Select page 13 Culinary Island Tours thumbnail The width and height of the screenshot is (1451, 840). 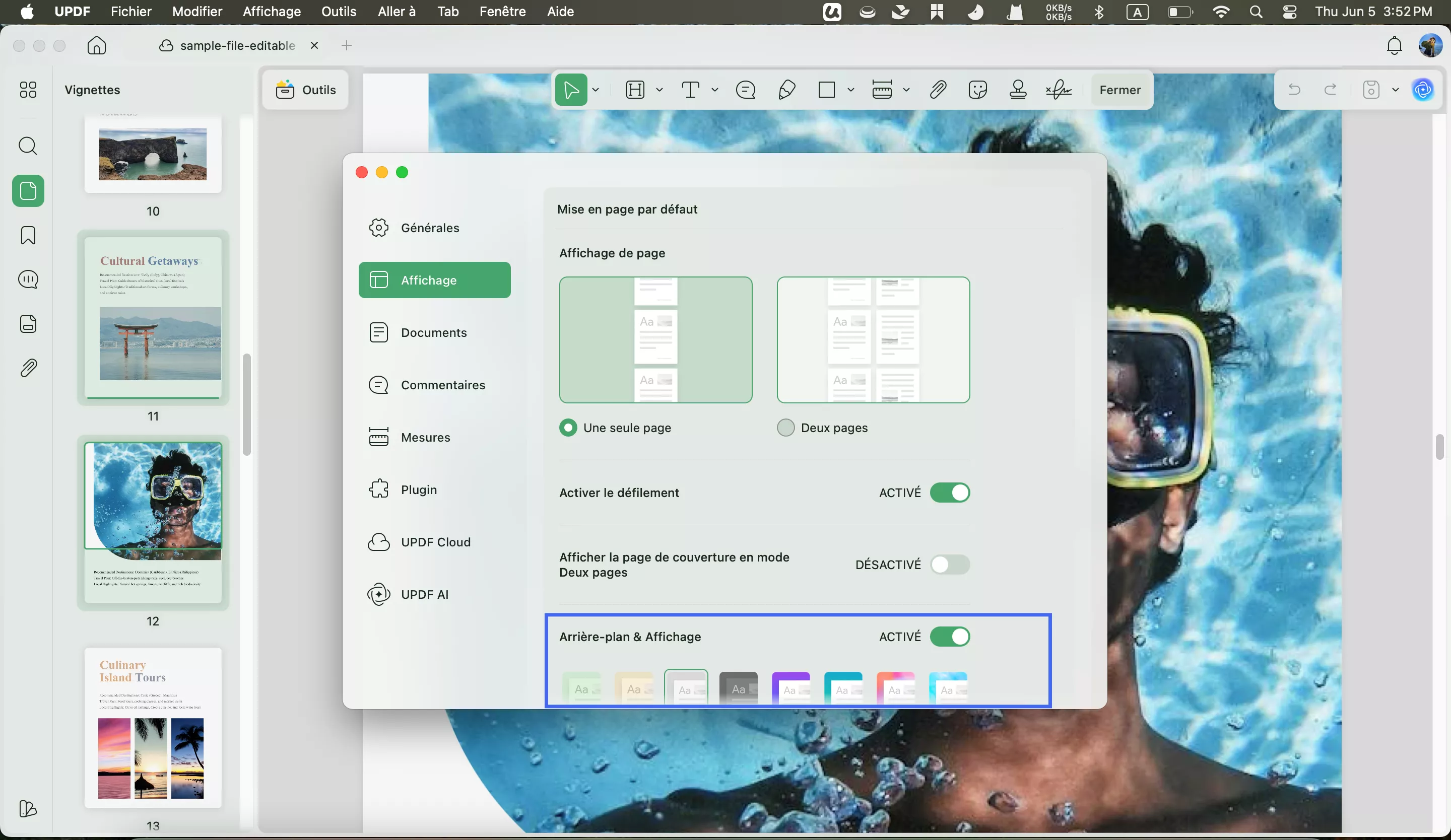click(x=153, y=728)
